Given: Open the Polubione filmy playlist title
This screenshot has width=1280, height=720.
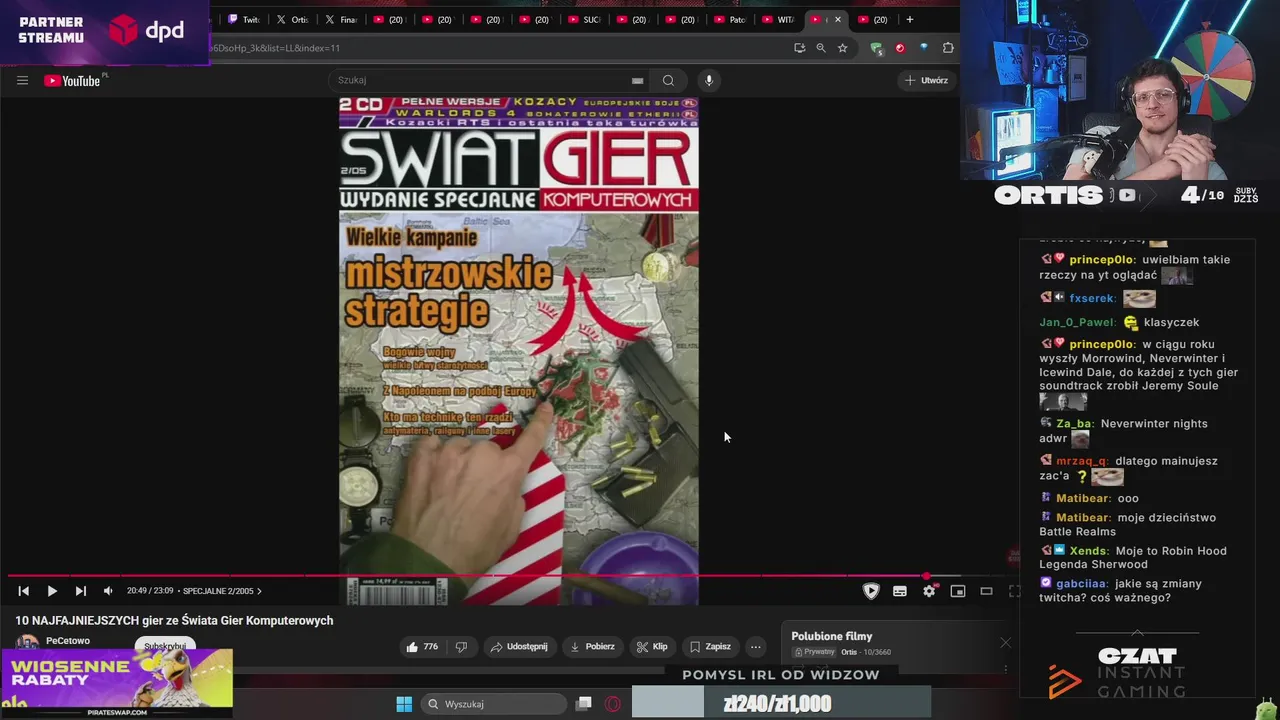Looking at the screenshot, I should pyautogui.click(x=832, y=636).
